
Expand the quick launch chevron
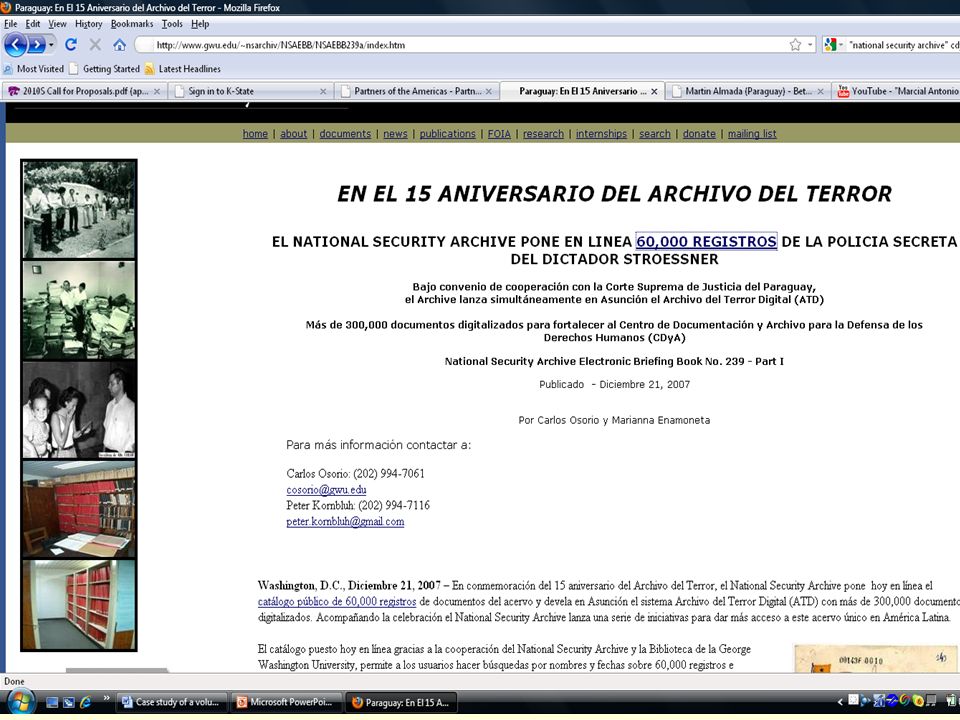(x=106, y=698)
